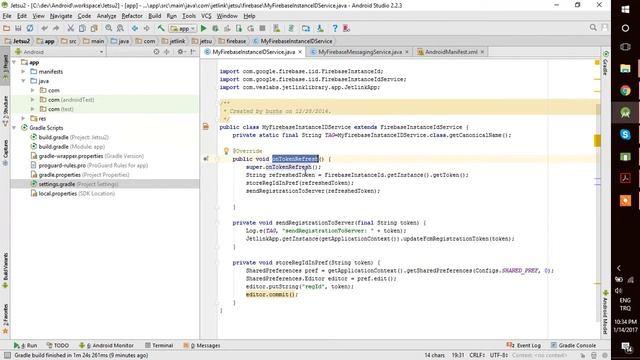
Task: Open the Navigate menu
Action: 61,16
